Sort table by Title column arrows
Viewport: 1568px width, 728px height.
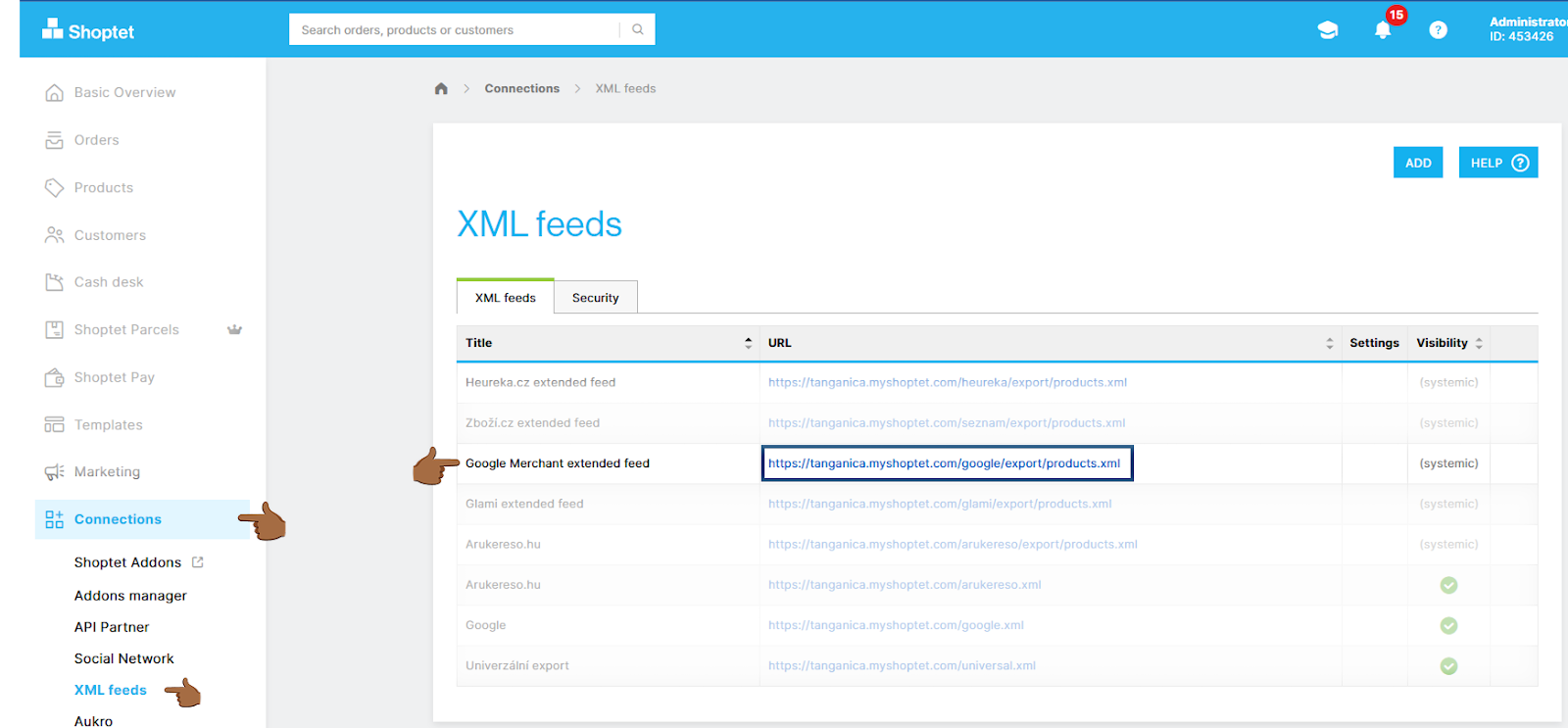[x=749, y=343]
